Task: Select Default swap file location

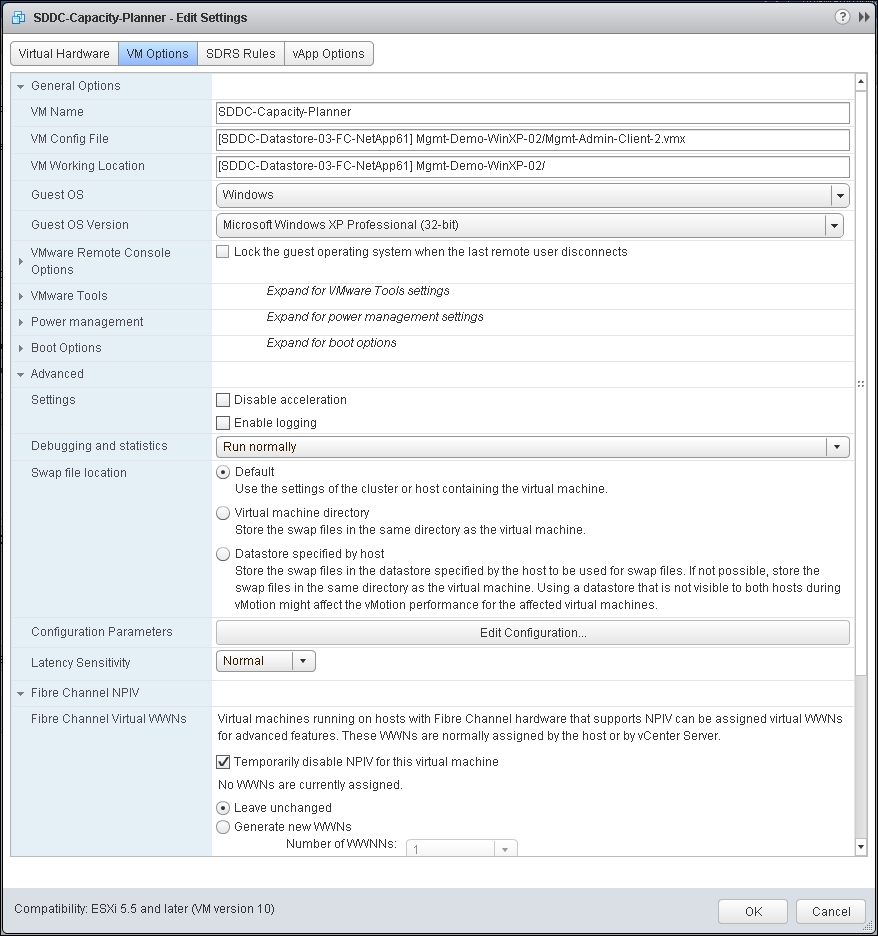Action: coord(223,472)
